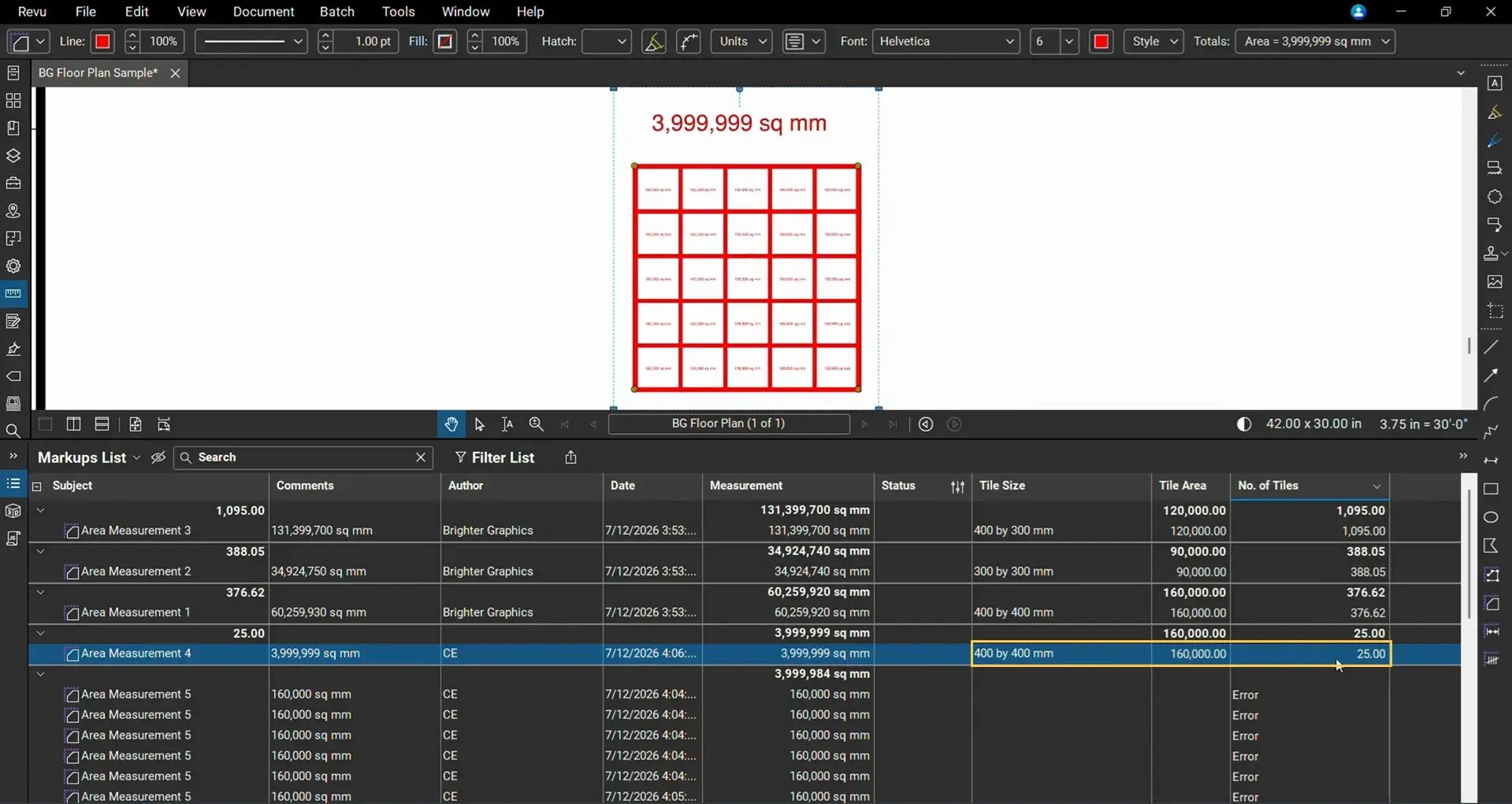The height and width of the screenshot is (804, 1512).
Task: Open the Helvetica font dropdown
Action: (x=945, y=42)
